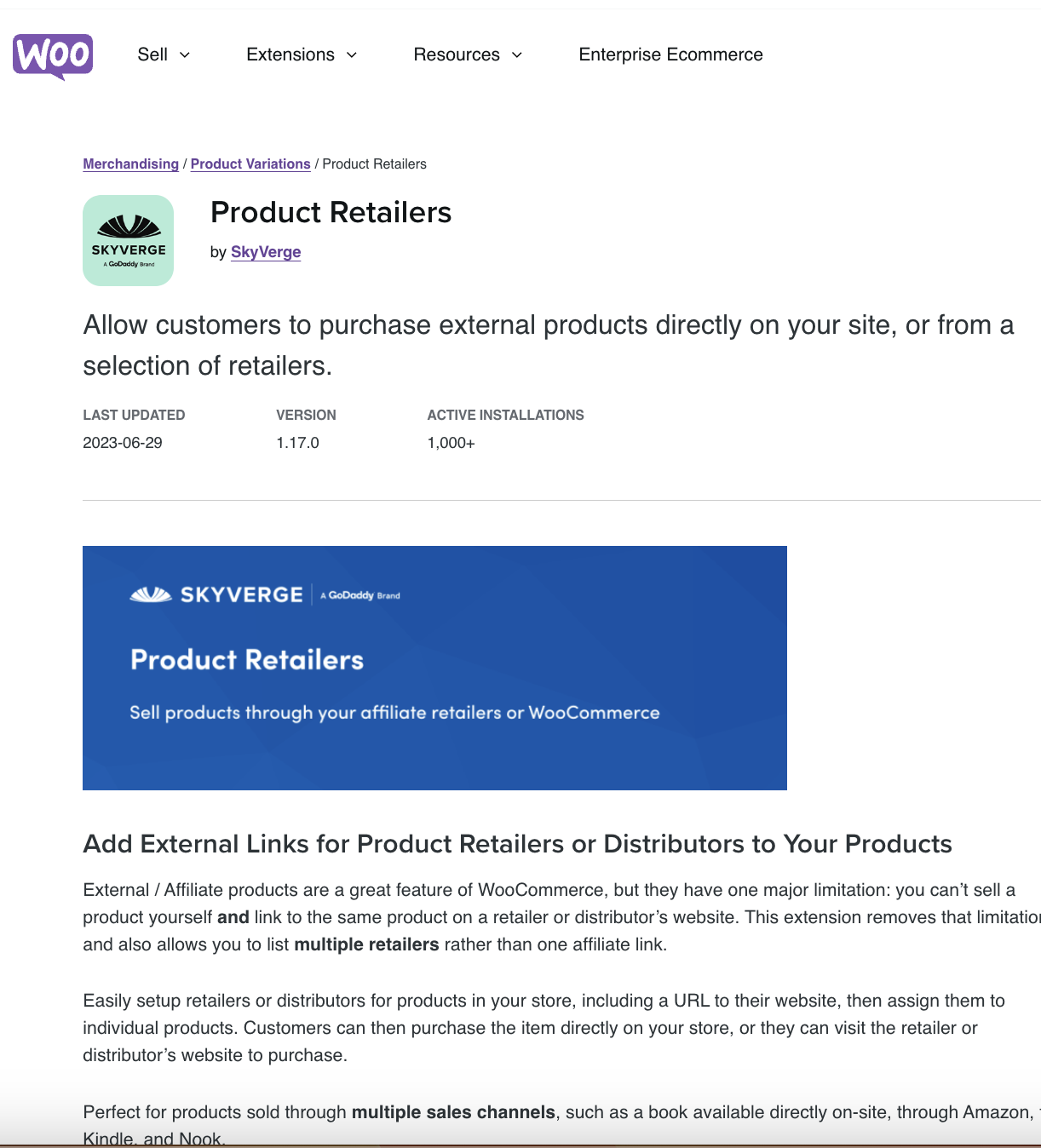Click the Product Retailers page title
Image resolution: width=1041 pixels, height=1148 pixels.
[x=331, y=213]
